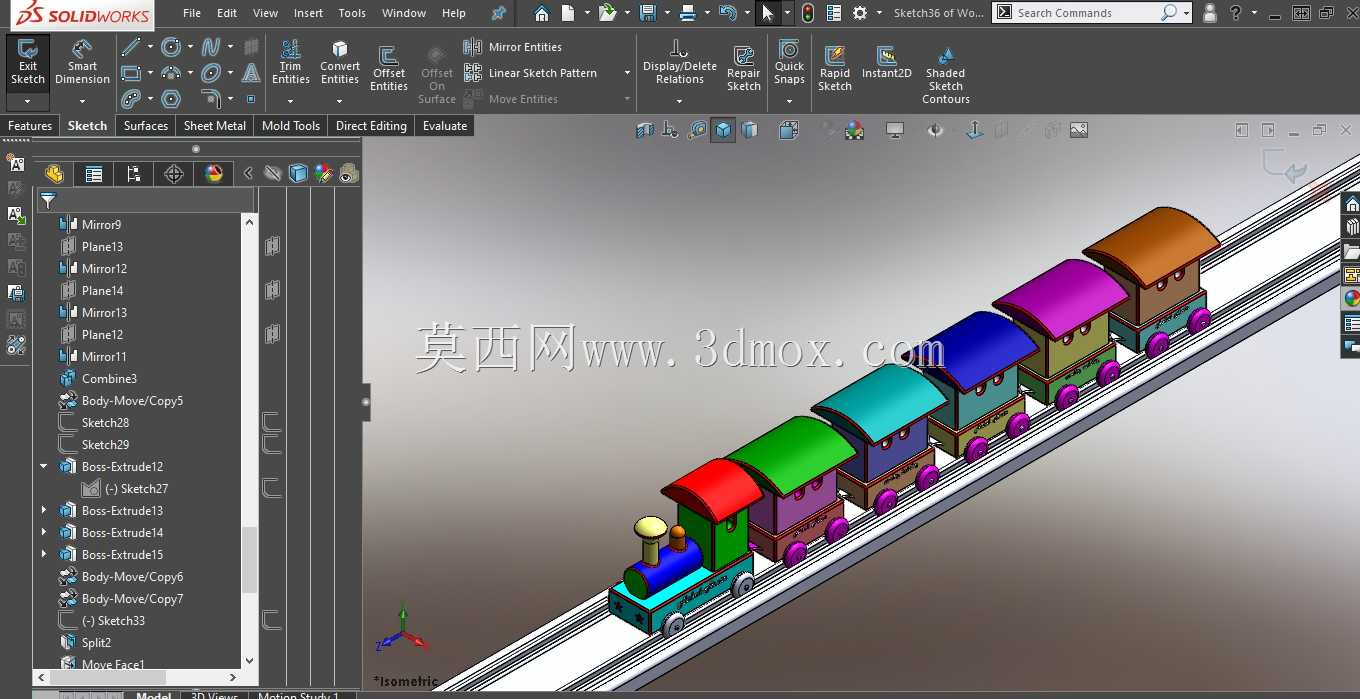
Task: Toggle the filter icon in the feature tree
Action: tap(48, 201)
